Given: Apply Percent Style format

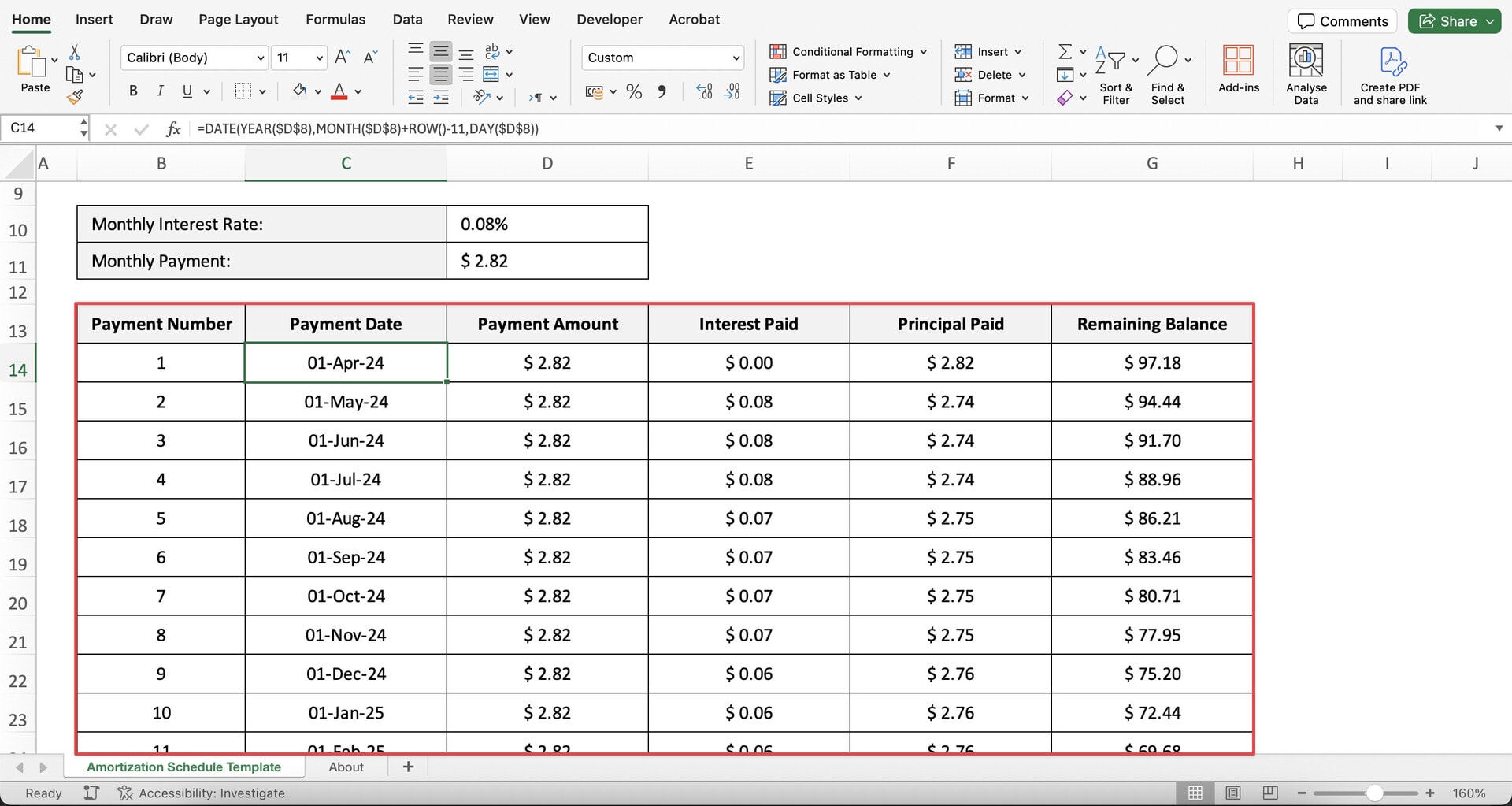Looking at the screenshot, I should click(634, 91).
